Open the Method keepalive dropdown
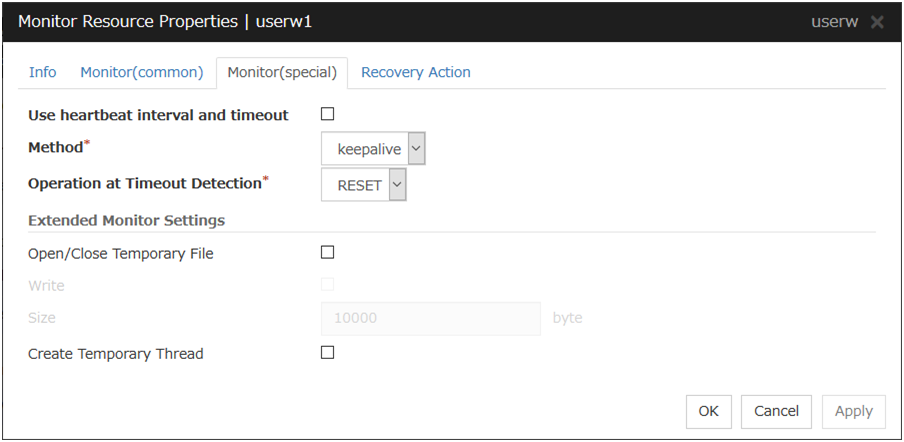 [374, 150]
